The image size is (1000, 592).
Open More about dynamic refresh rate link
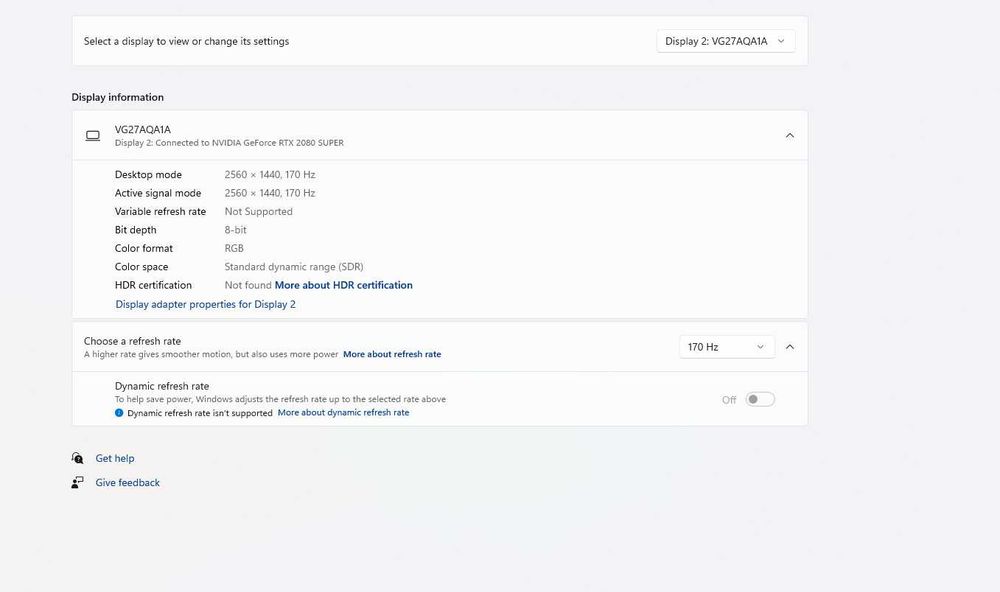click(343, 413)
